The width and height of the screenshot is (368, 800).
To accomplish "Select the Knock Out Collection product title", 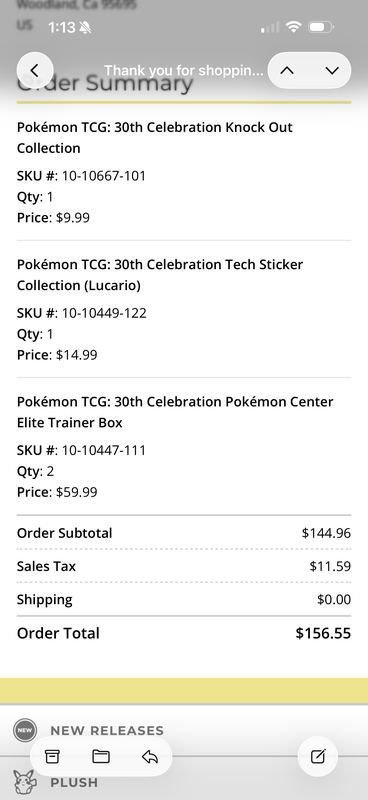I will coord(155,137).
